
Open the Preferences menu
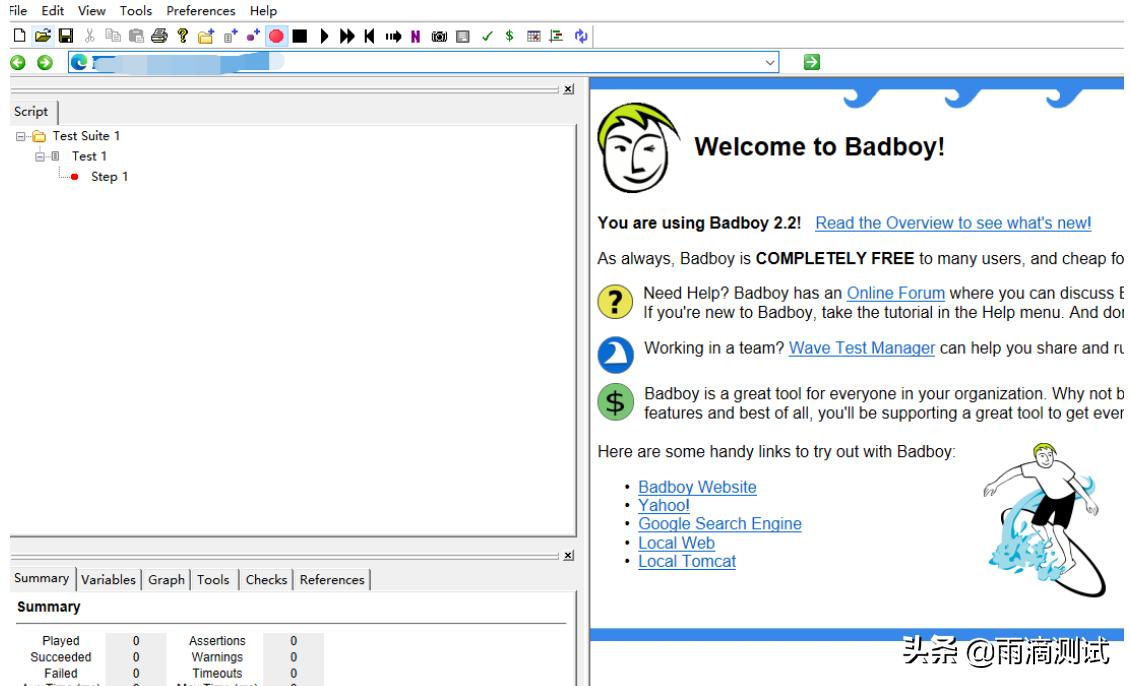200,11
